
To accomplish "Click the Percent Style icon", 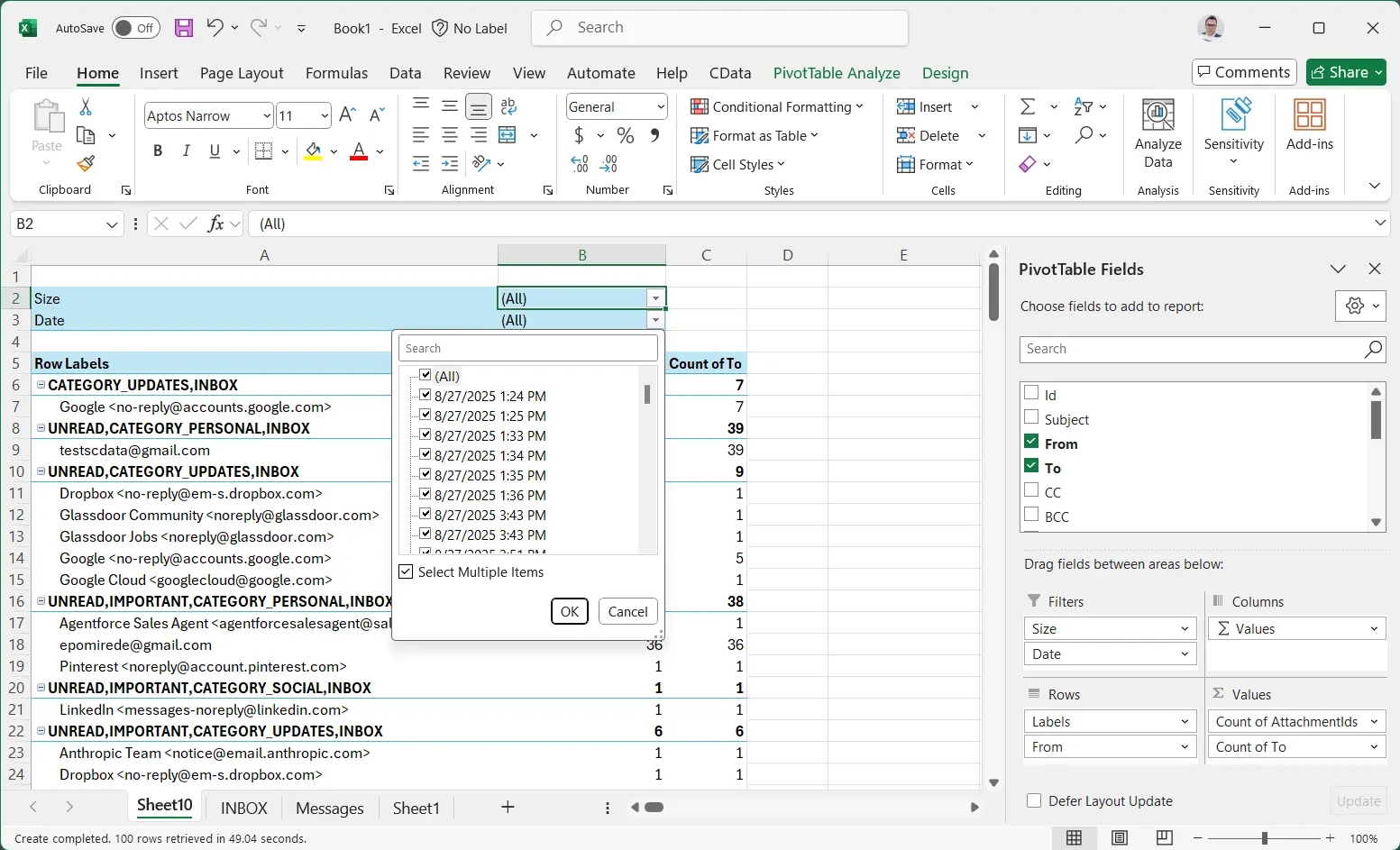I will 626,135.
